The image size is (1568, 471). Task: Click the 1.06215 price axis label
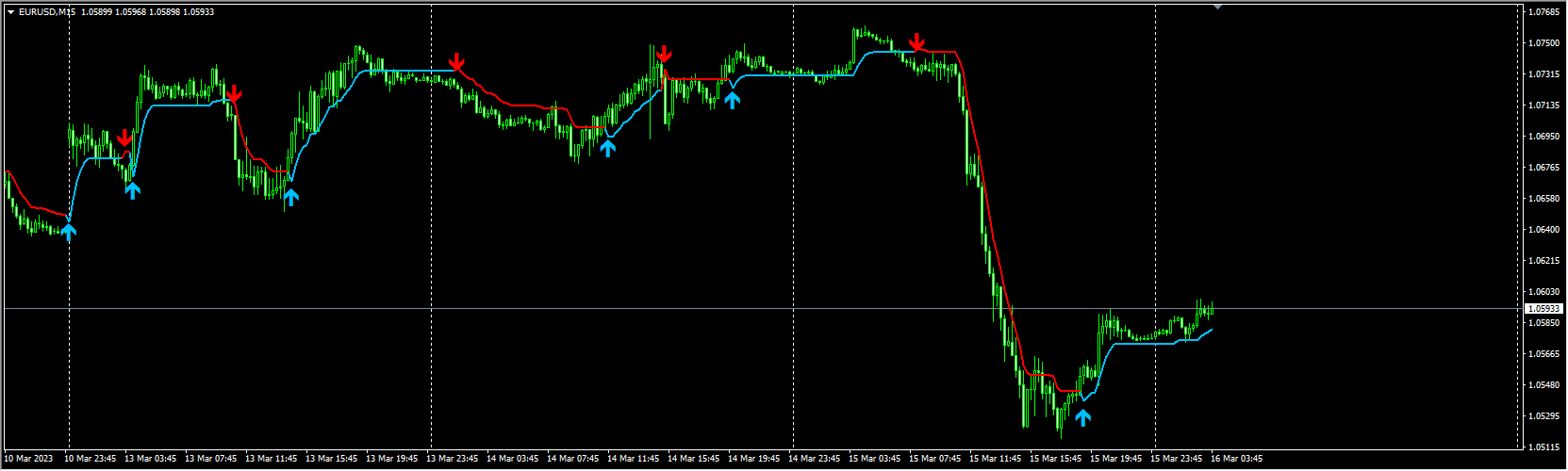[1543, 261]
